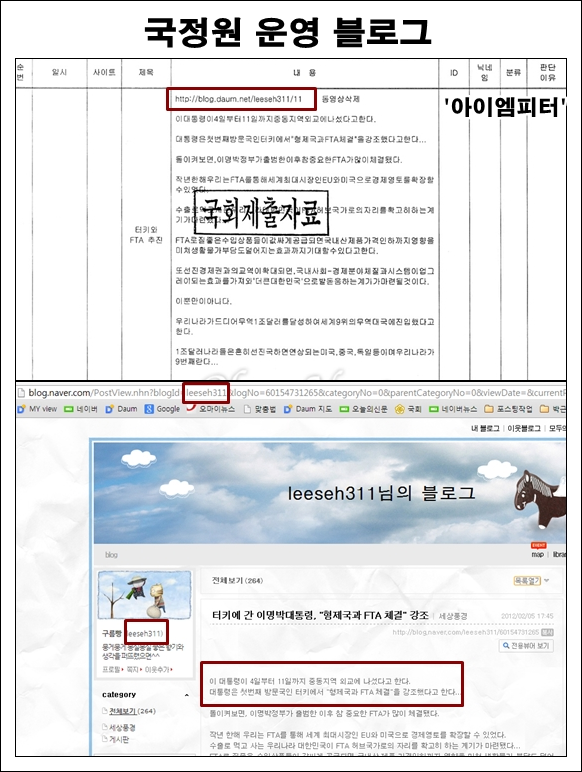Go to 이웃블로그
582x772 pixels.
coord(524,428)
